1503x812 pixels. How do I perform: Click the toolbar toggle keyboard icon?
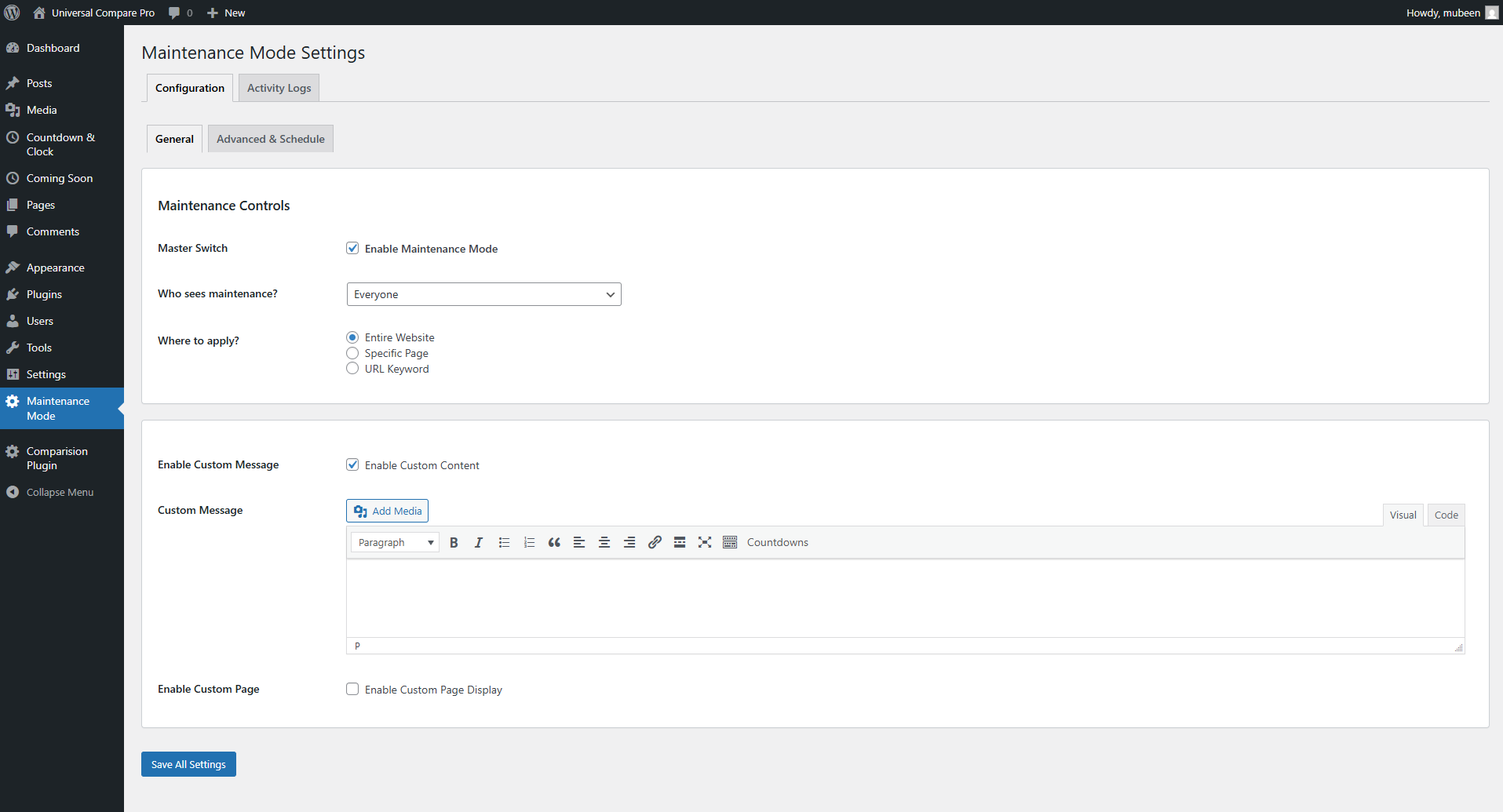coord(730,543)
